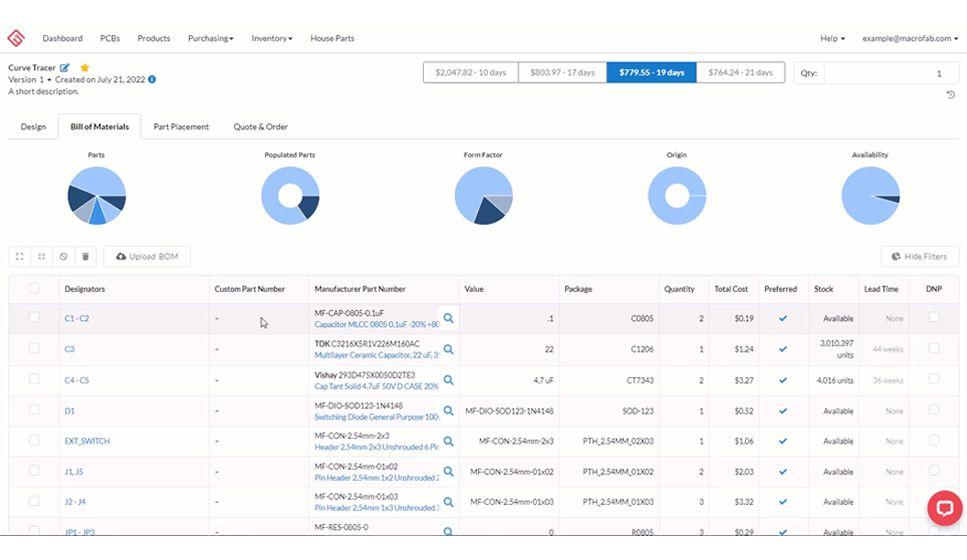The image size is (967, 560).
Task: Toggle the select-all checkbox in table header
Action: pos(35,288)
